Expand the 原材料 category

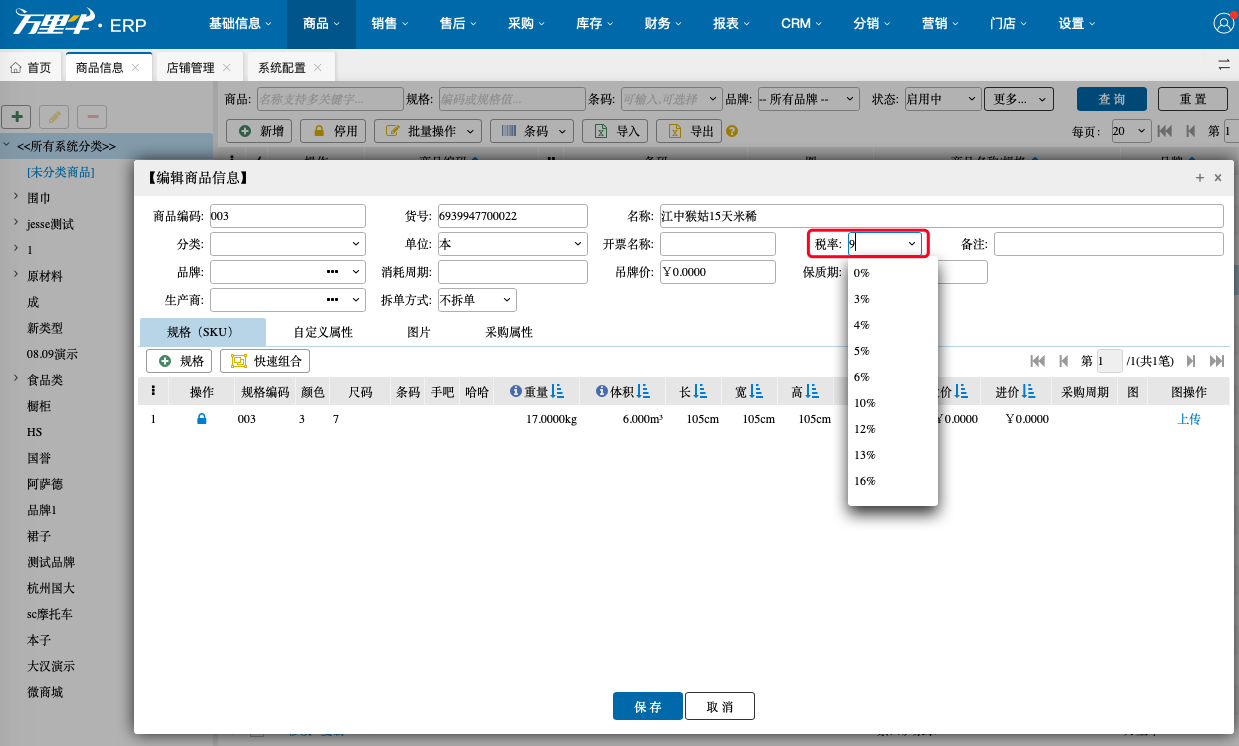16,275
